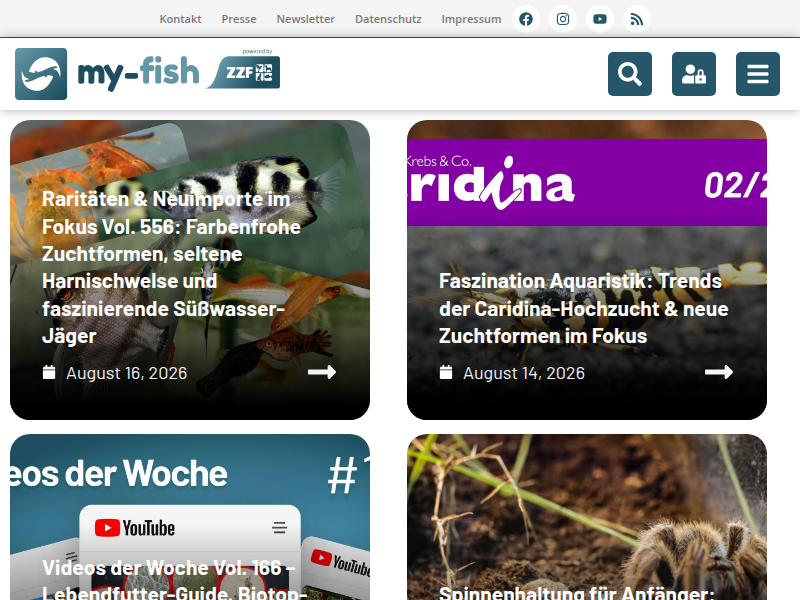Open article Raritäten & Neuimporte Vol. 556
This screenshot has width=800, height=600.
171,267
